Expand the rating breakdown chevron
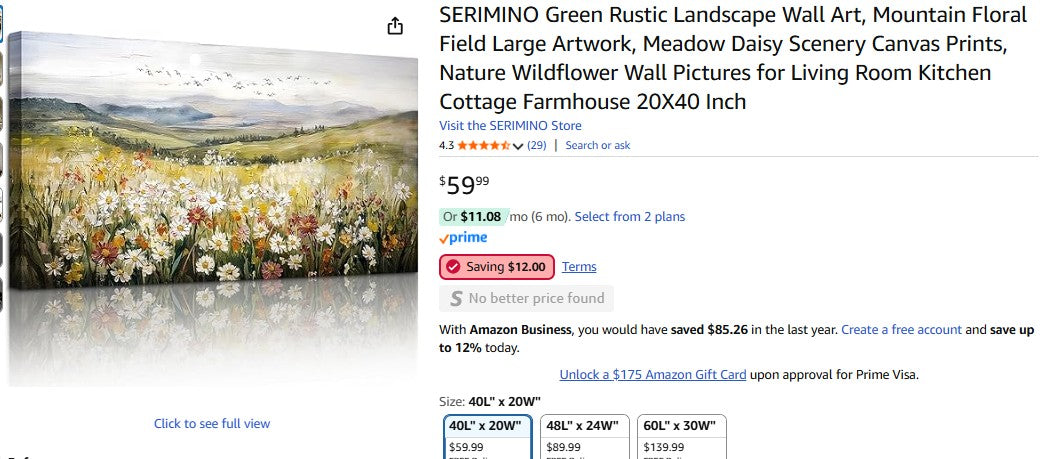Viewport: 1053px width, 459px height. click(x=518, y=146)
